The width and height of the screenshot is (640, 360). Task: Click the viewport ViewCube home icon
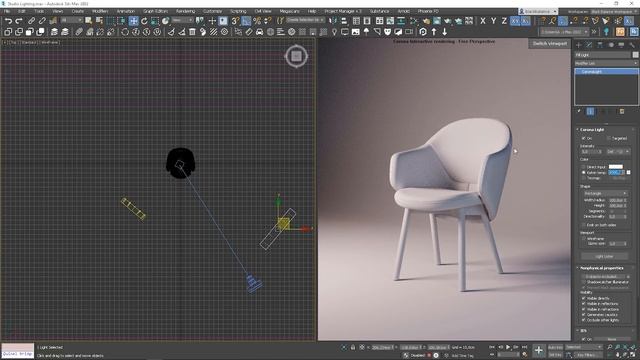click(x=296, y=56)
